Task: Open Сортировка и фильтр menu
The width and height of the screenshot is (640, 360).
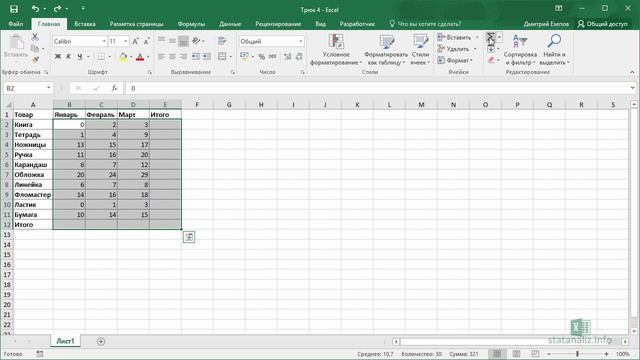Action: click(x=520, y=49)
